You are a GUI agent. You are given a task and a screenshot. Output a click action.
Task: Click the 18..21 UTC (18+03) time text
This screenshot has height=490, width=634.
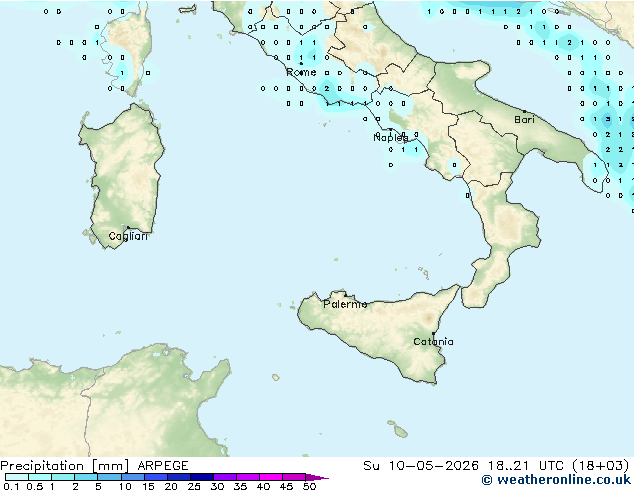(558, 466)
